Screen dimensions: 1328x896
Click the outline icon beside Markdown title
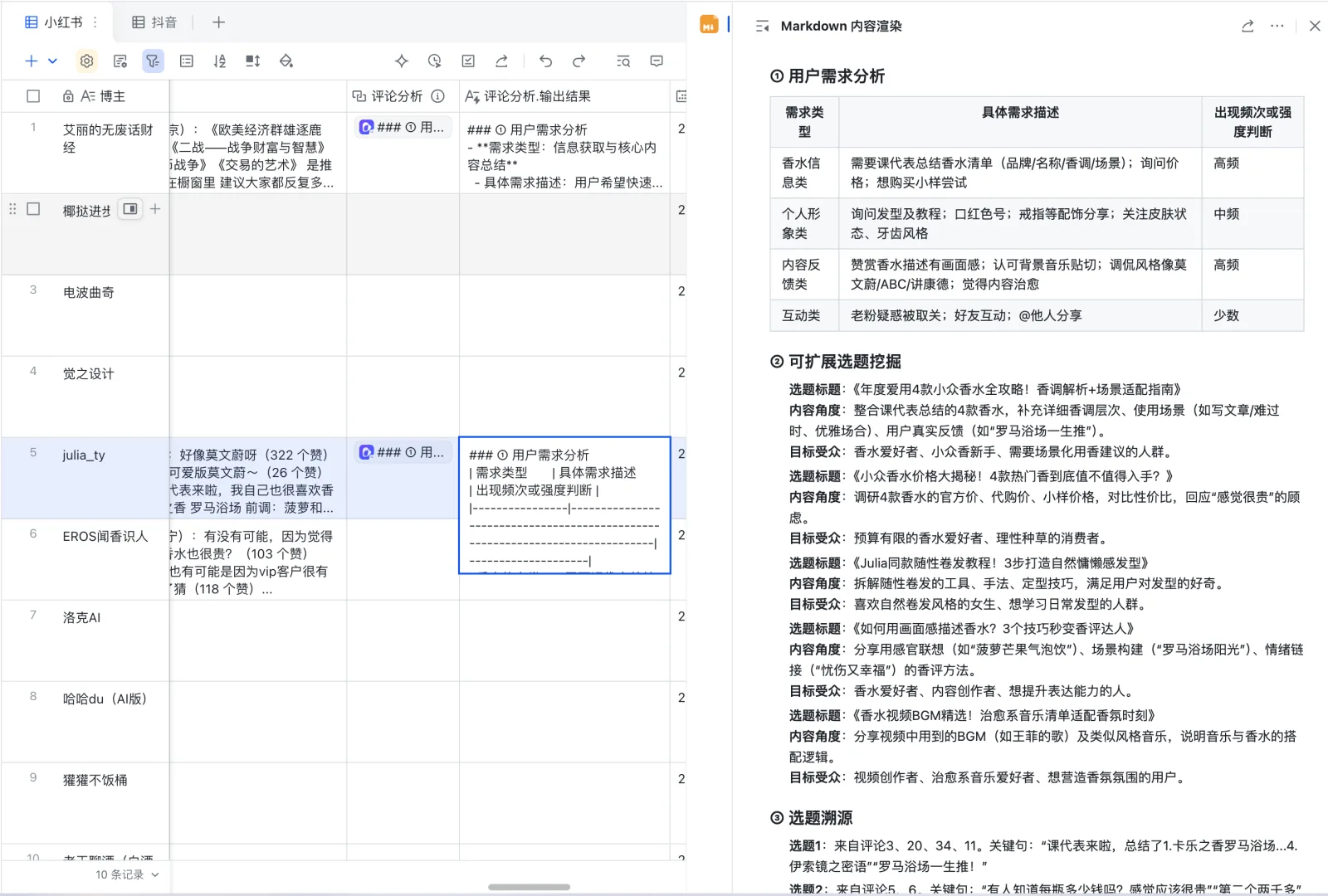coord(762,27)
